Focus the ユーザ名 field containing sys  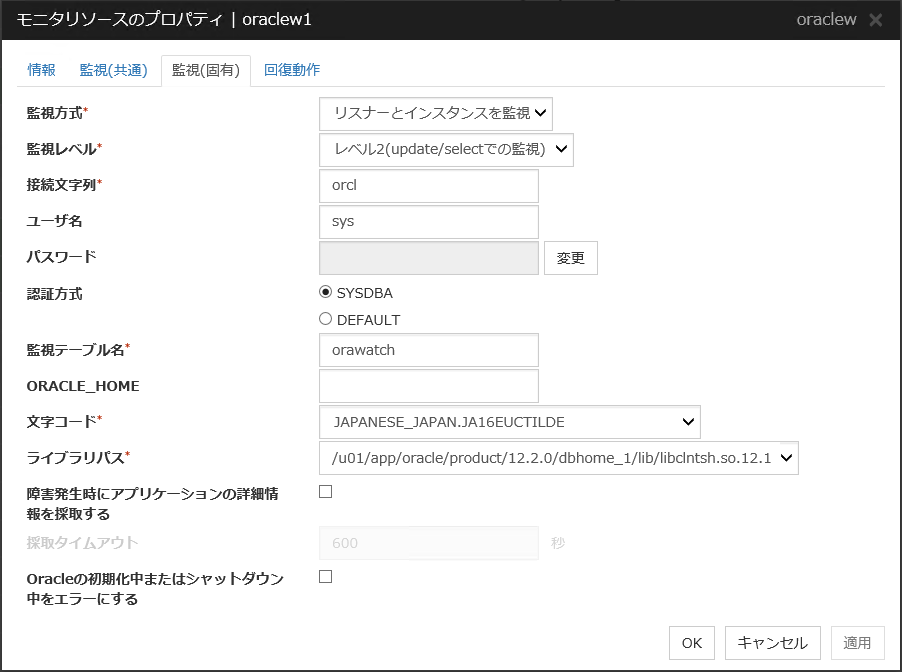pyautogui.click(x=428, y=222)
